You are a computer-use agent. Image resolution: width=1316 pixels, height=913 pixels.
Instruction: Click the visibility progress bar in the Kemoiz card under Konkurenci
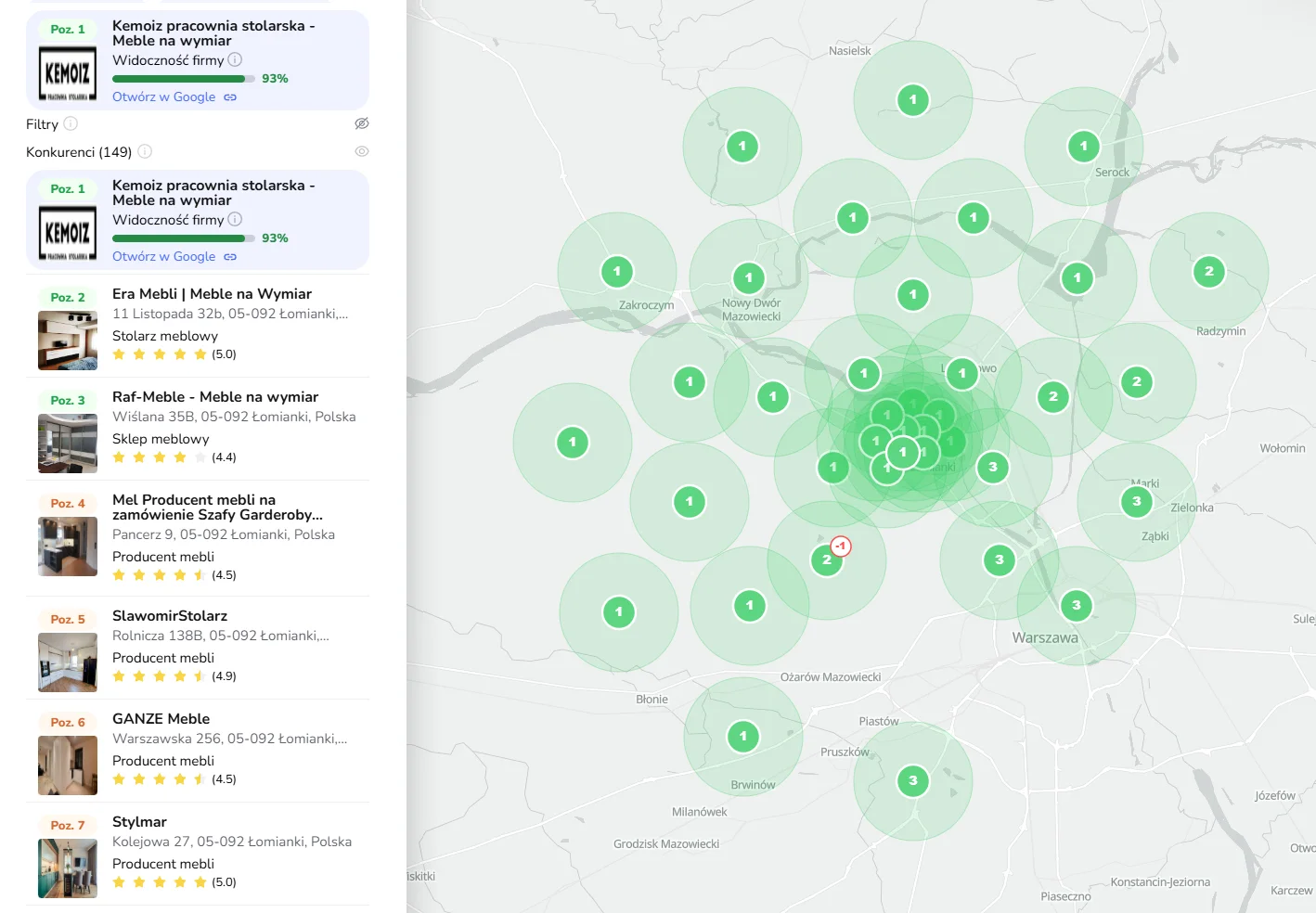(184, 238)
